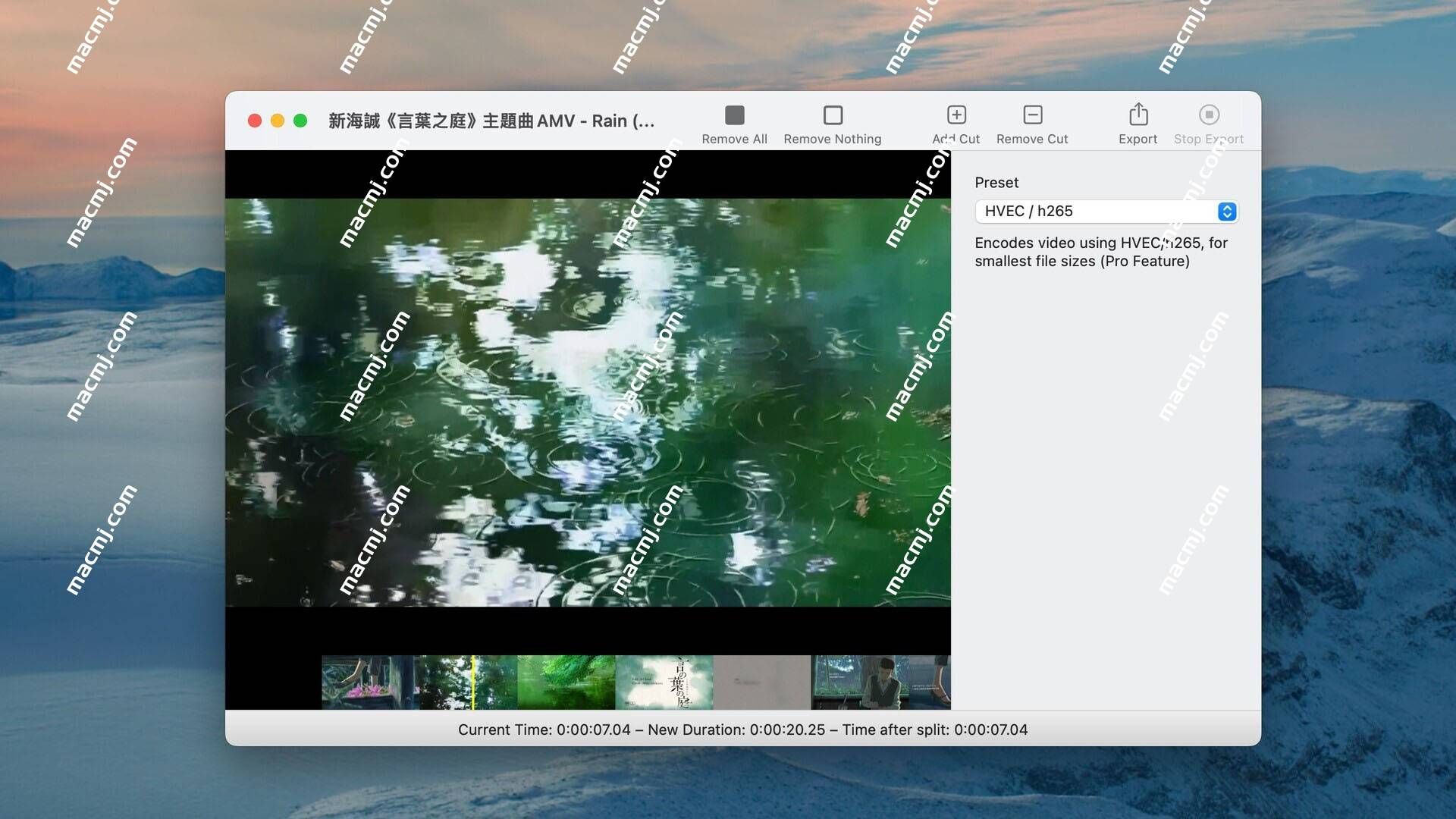Image resolution: width=1456 pixels, height=819 pixels.
Task: Open the Preset dropdown showing HVEC / h265
Action: [x=1106, y=212]
